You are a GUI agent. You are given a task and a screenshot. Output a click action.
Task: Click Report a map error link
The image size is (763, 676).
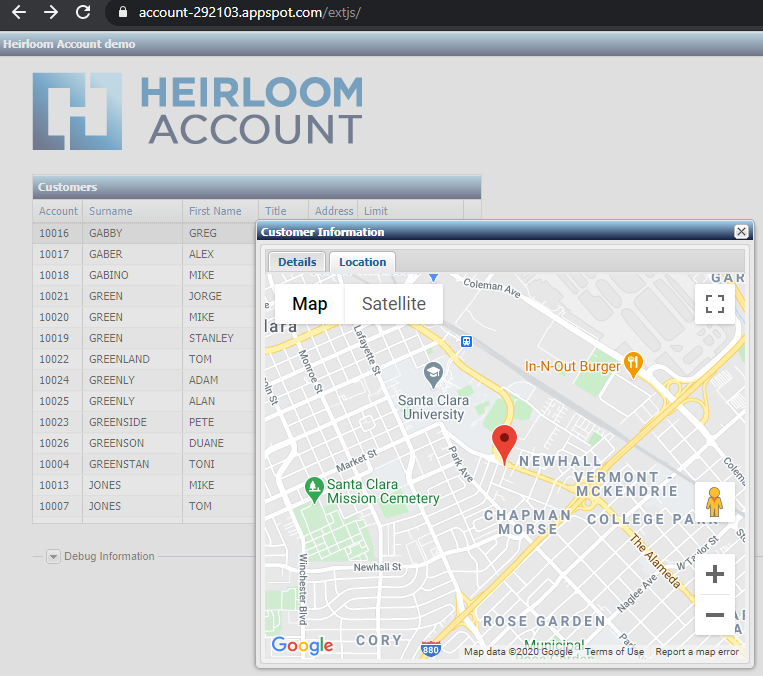(x=697, y=652)
